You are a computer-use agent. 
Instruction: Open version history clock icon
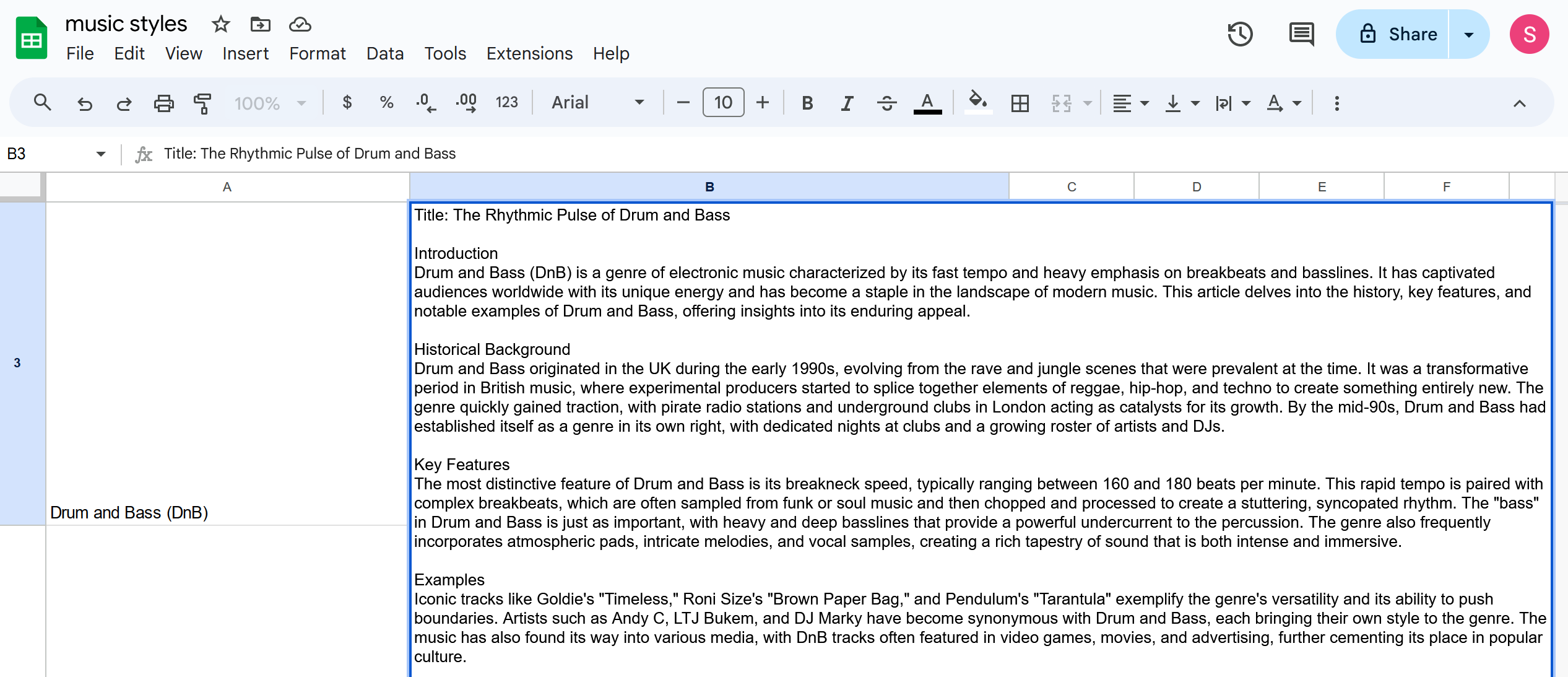click(1240, 34)
